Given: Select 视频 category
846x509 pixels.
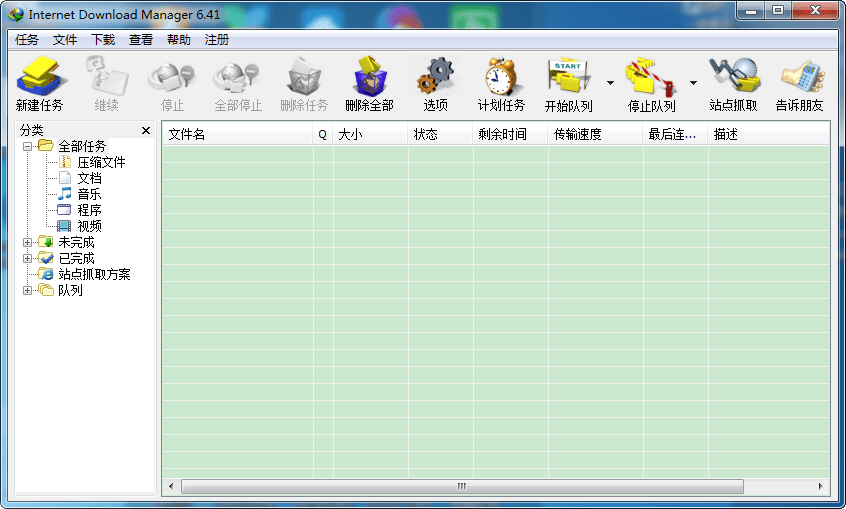Looking at the screenshot, I should coord(89,226).
